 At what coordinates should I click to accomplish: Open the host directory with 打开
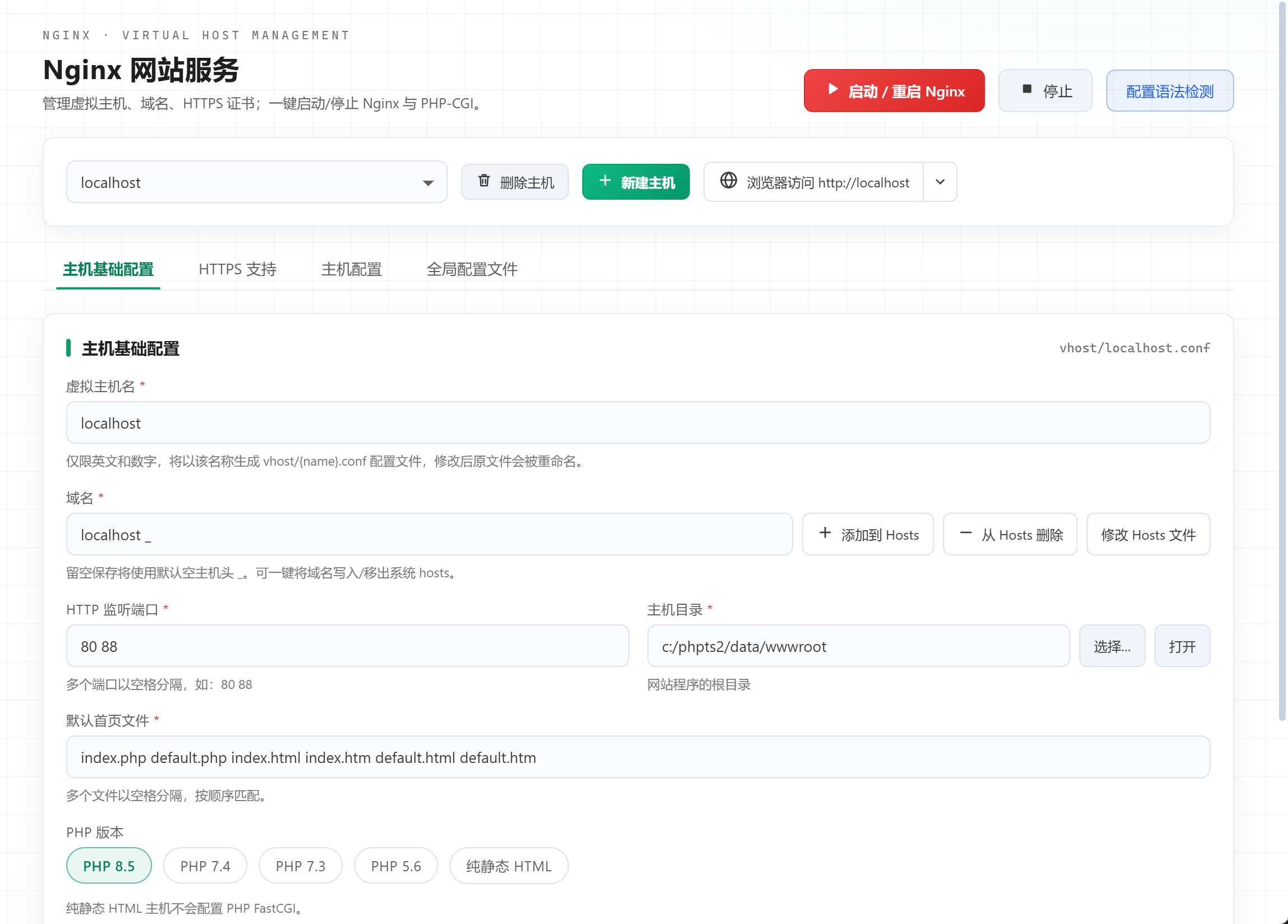pos(1183,646)
